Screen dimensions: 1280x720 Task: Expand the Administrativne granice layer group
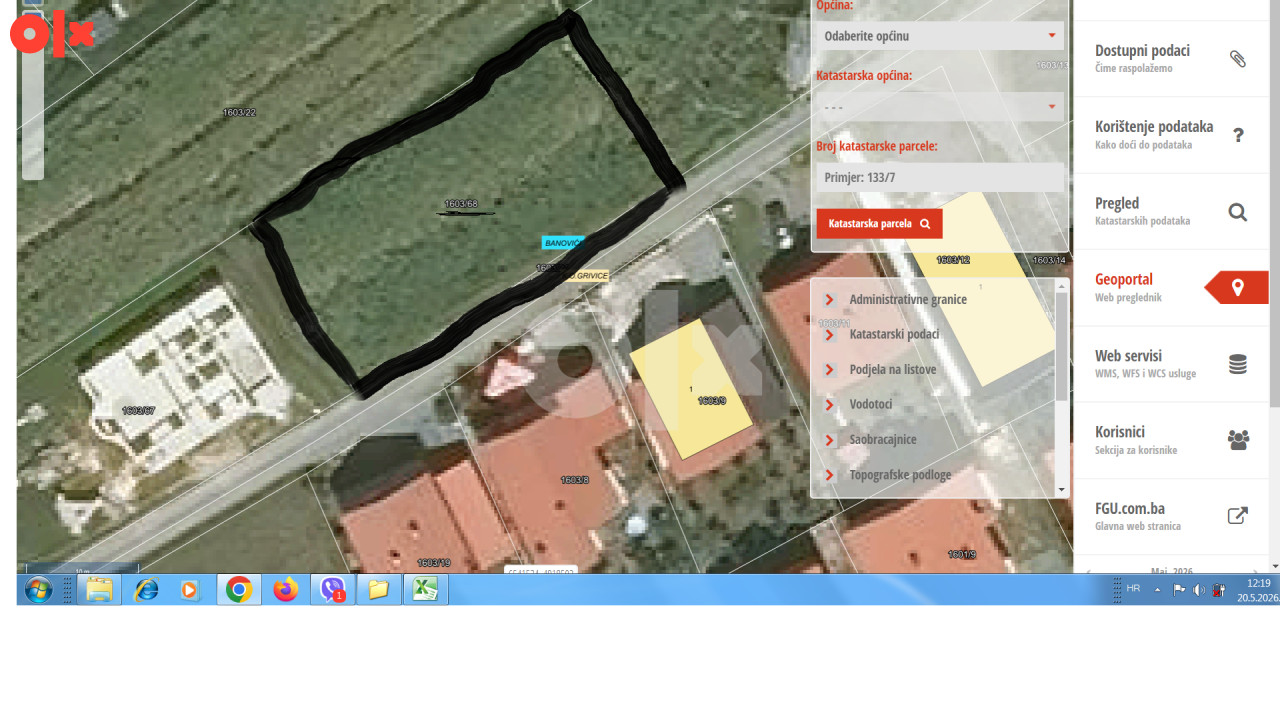pyautogui.click(x=829, y=299)
